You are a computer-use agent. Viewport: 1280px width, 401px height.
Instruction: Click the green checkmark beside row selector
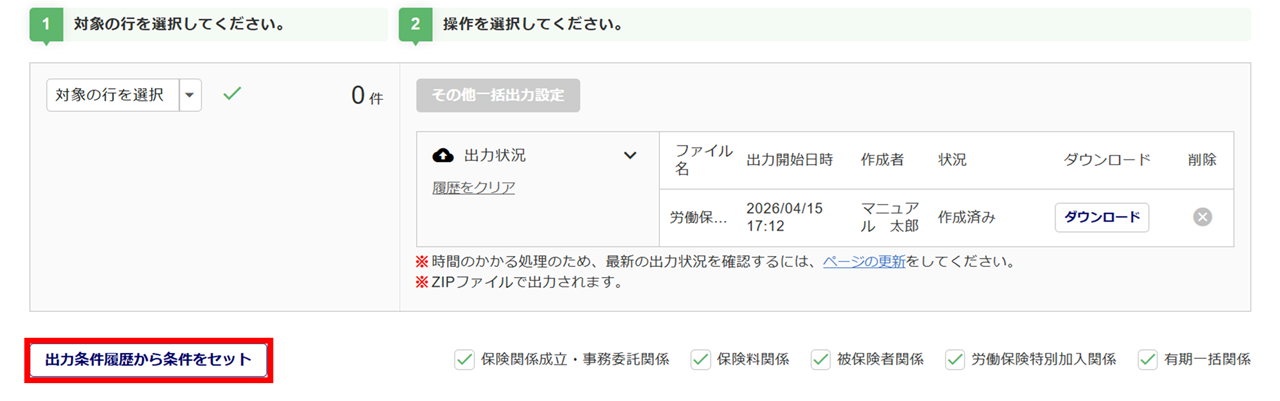click(232, 94)
